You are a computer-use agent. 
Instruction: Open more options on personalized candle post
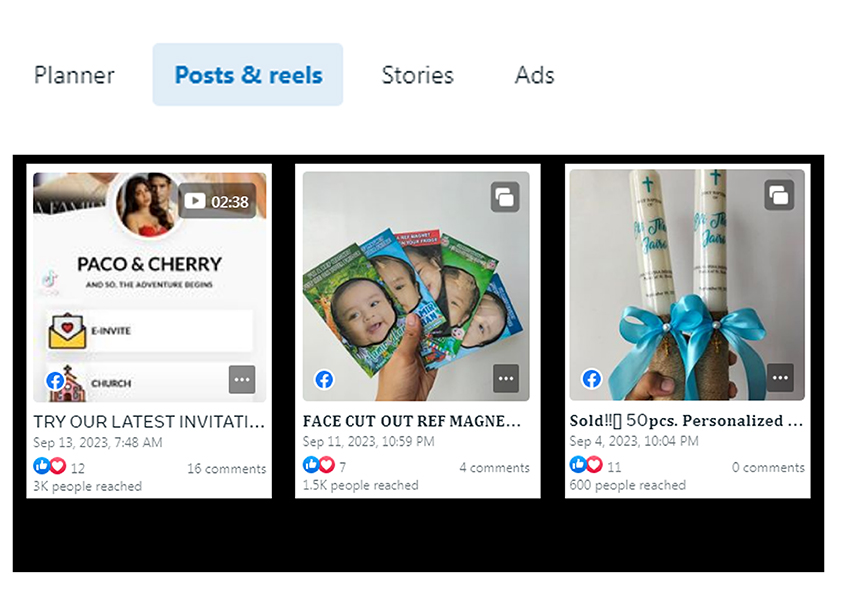click(x=780, y=379)
